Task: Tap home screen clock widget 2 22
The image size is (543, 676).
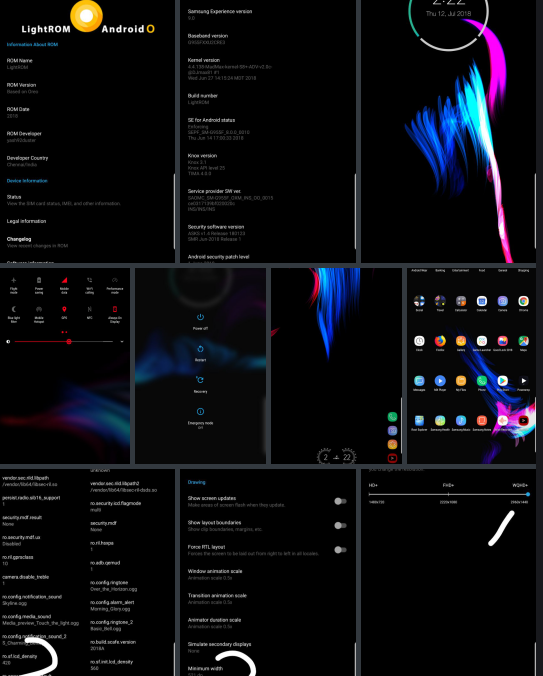Action: click(336, 457)
